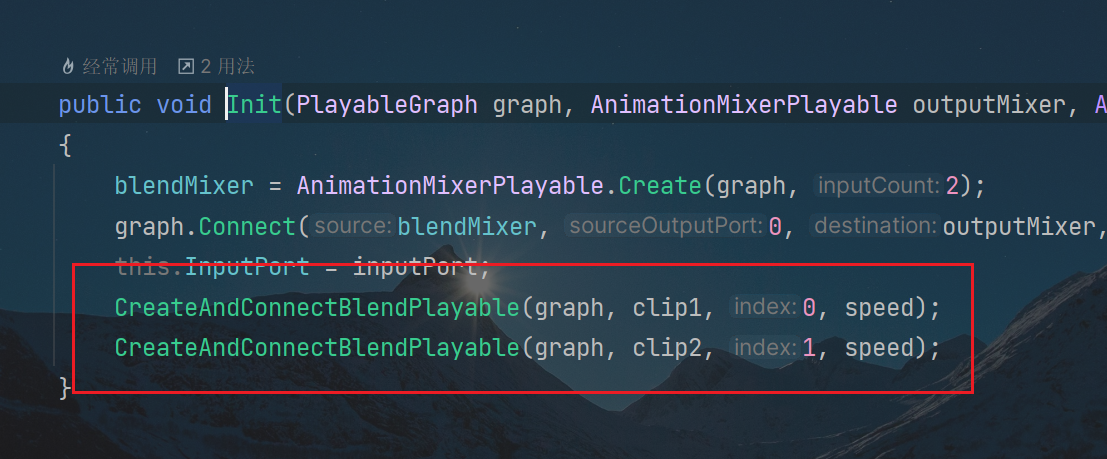Click the blendMixer variable in assignment
Screen dimensions: 1107x459
[x=184, y=186]
